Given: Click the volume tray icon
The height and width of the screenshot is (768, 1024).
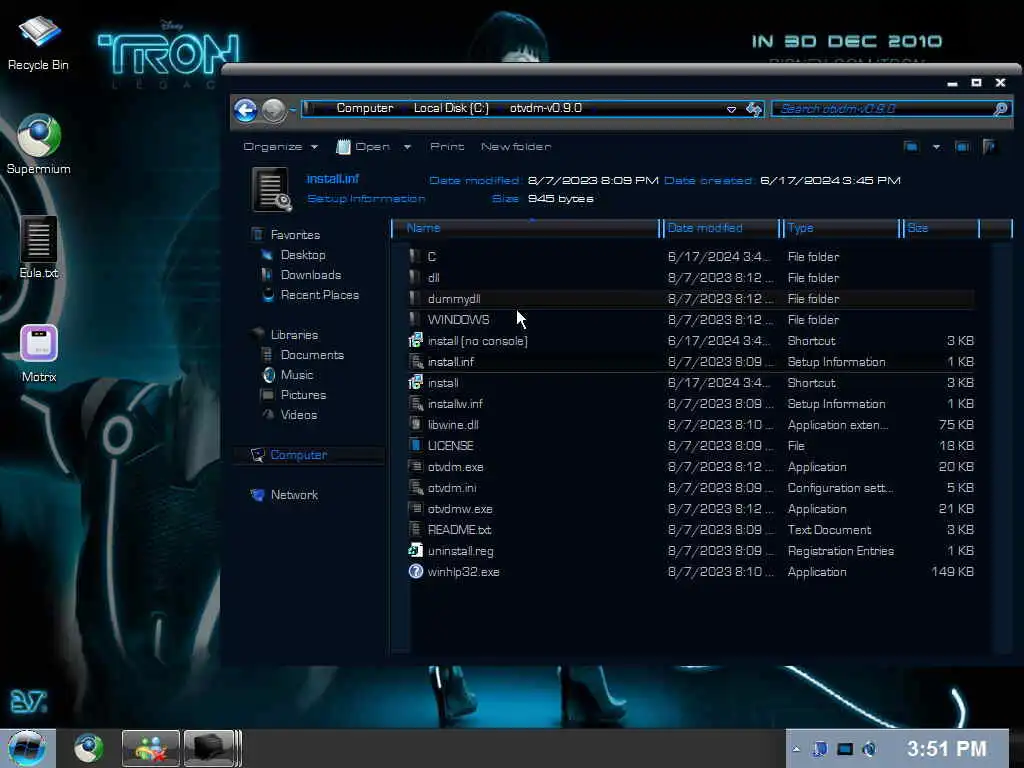Looking at the screenshot, I should pos(869,749).
